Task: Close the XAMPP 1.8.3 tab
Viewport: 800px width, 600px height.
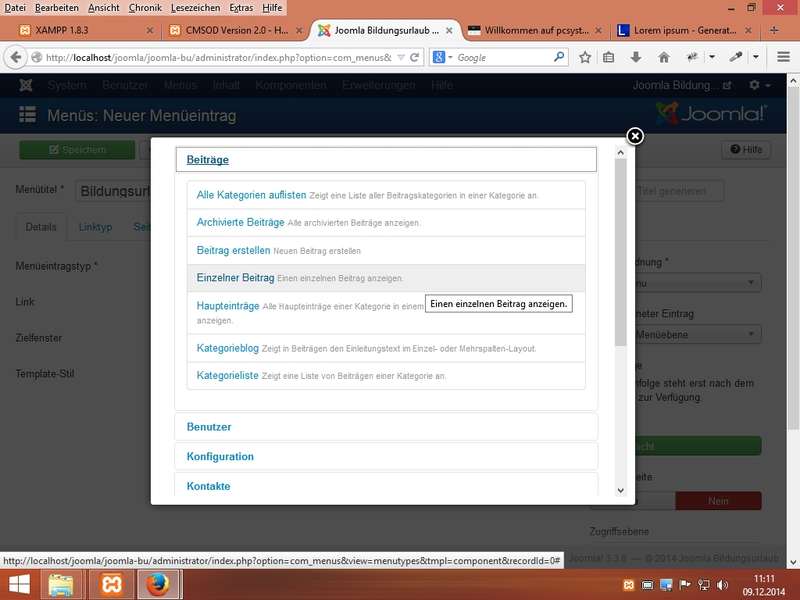Action: (x=149, y=31)
